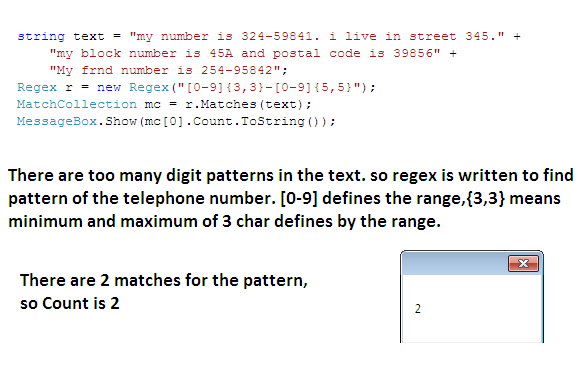The height and width of the screenshot is (378, 578).
Task: Close the message box with red X
Action: [x=523, y=263]
